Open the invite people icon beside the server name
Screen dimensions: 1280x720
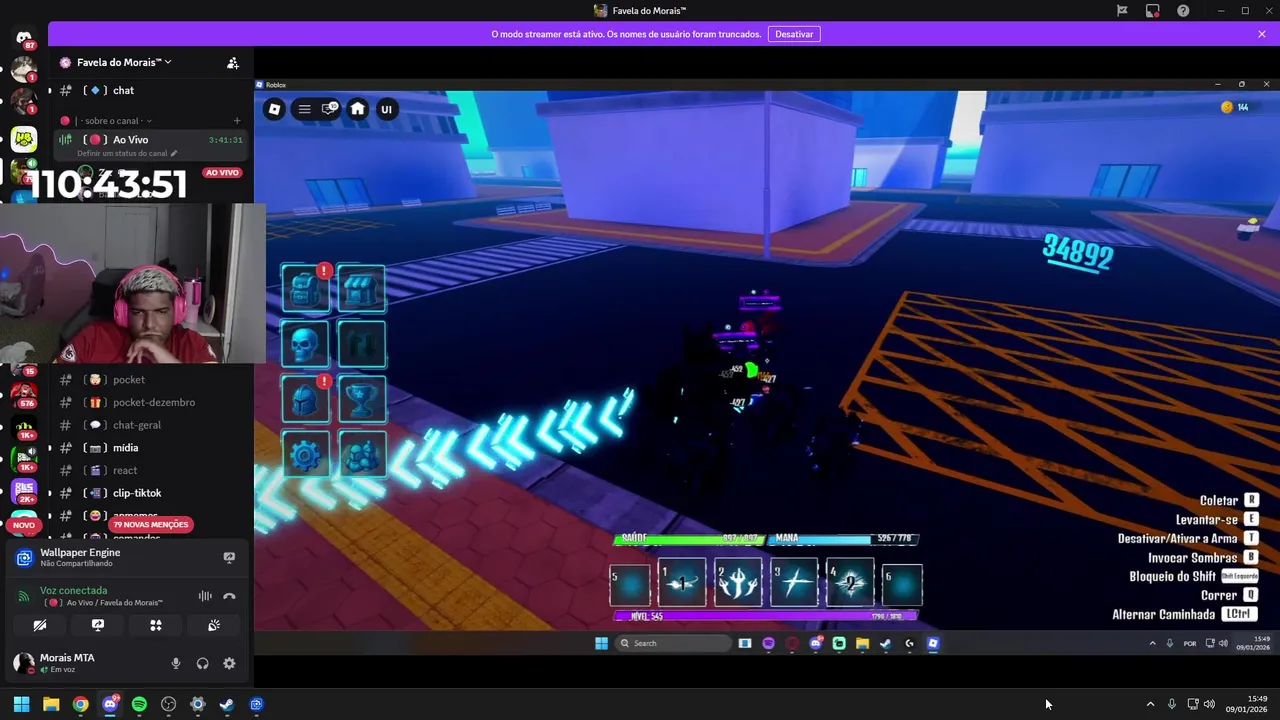pos(233,62)
